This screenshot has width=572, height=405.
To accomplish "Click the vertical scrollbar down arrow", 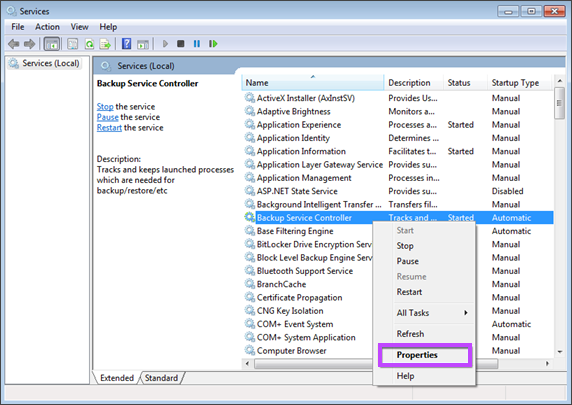I will point(560,352).
